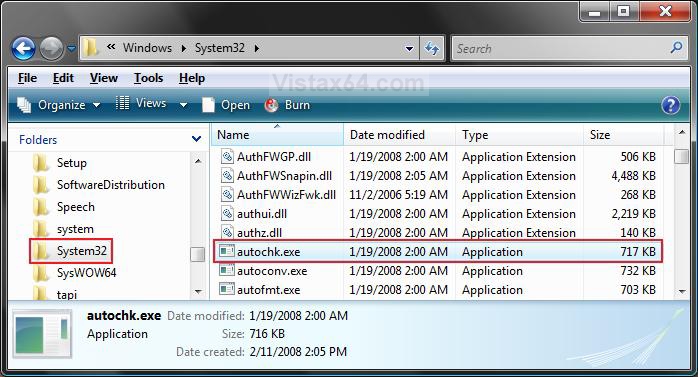Click the autoconv.exe application icon

click(227, 271)
